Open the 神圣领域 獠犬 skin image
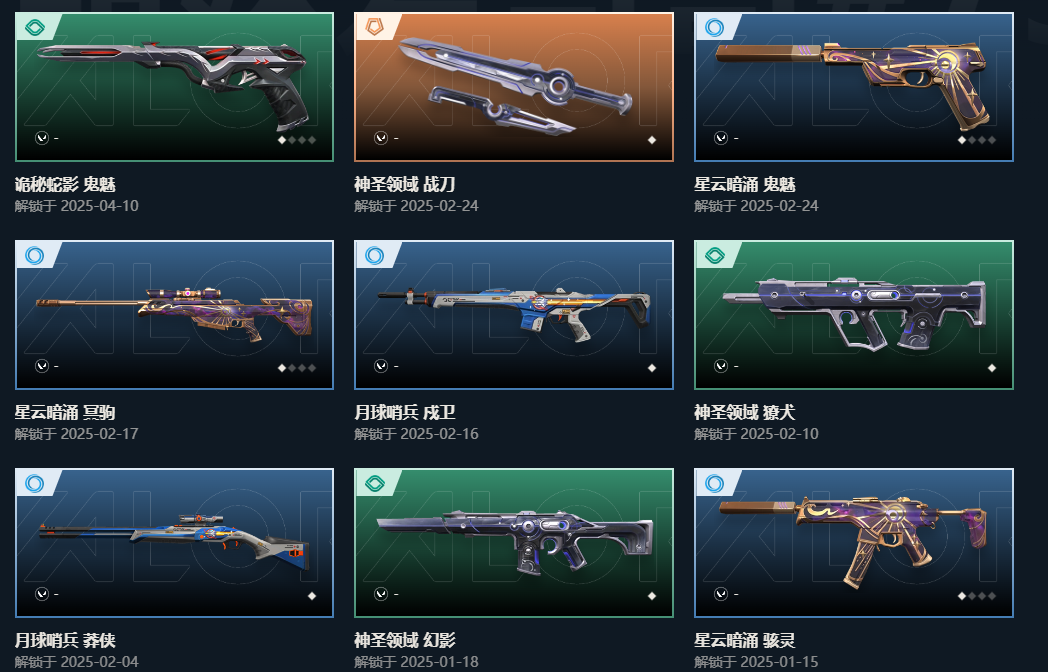This screenshot has width=1048, height=672. click(854, 315)
